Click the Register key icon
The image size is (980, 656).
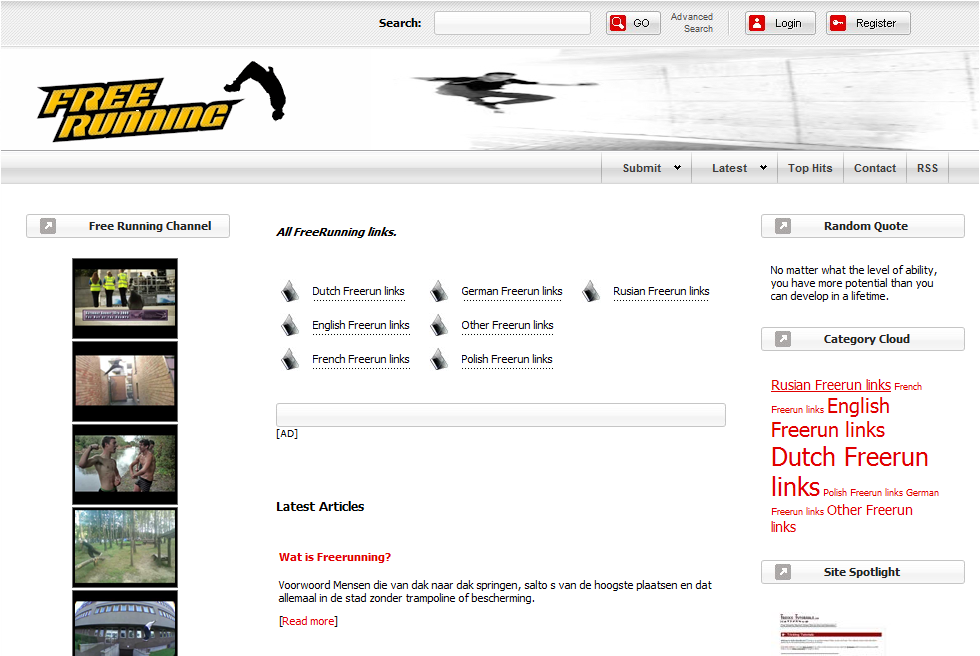tap(838, 23)
